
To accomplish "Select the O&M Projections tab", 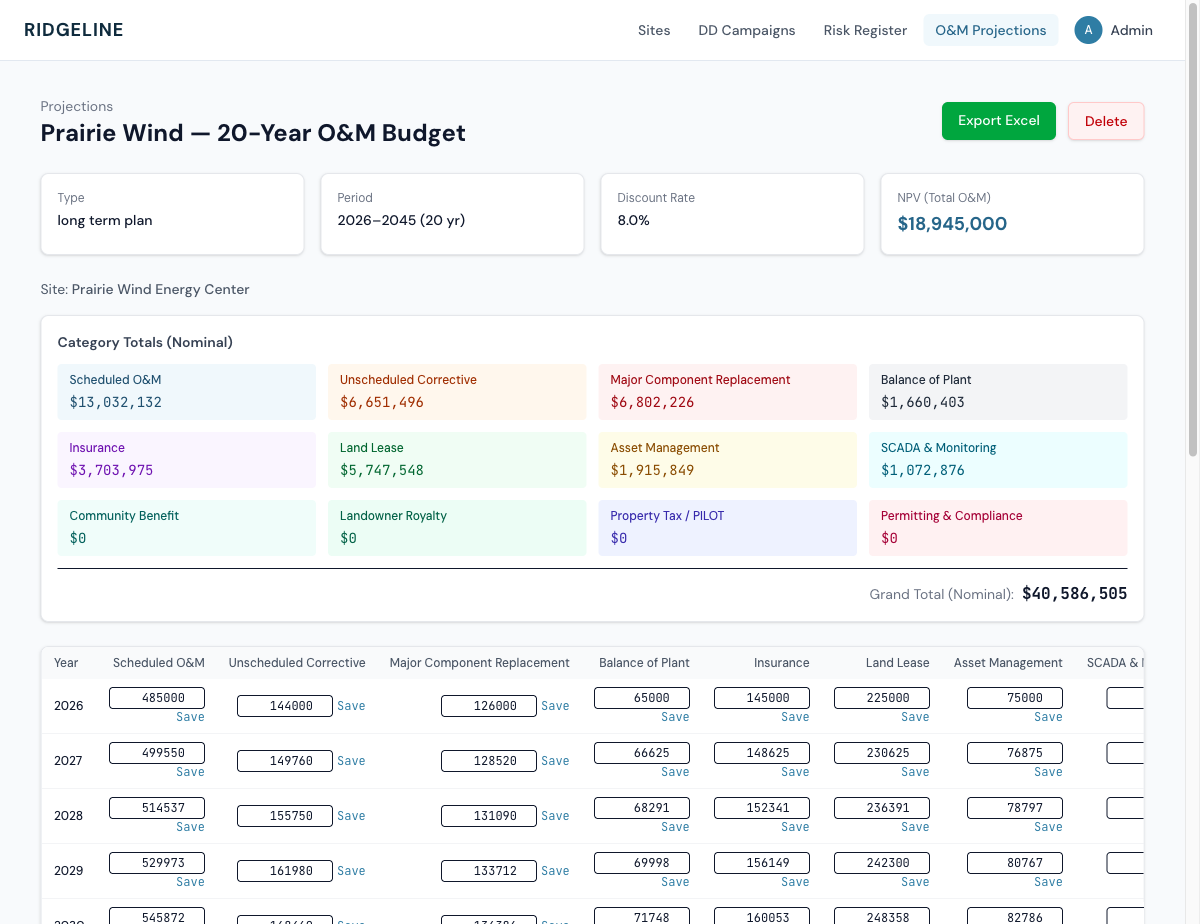I will 990,30.
